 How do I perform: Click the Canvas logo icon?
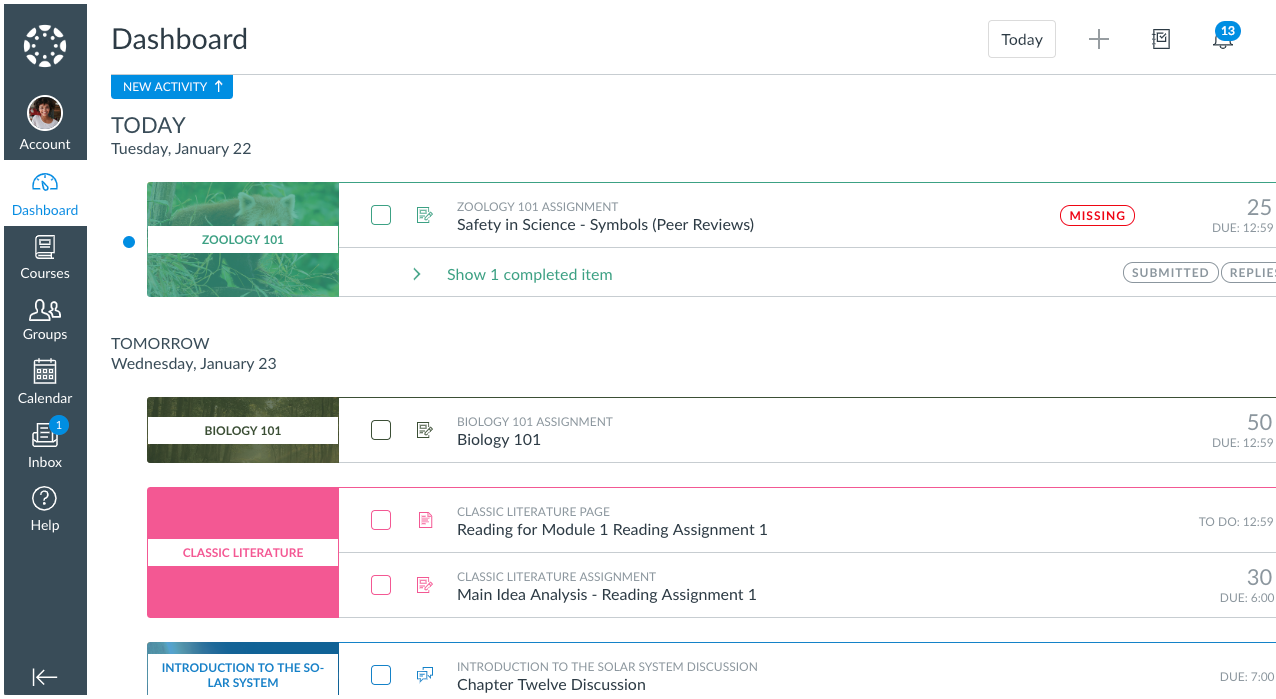(45, 46)
